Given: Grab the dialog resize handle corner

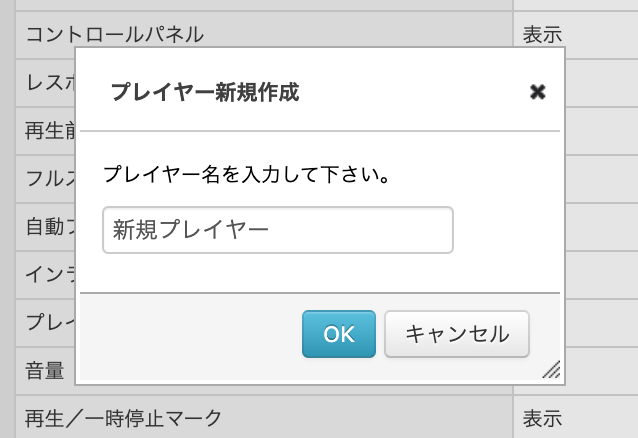Looking at the screenshot, I should [552, 369].
